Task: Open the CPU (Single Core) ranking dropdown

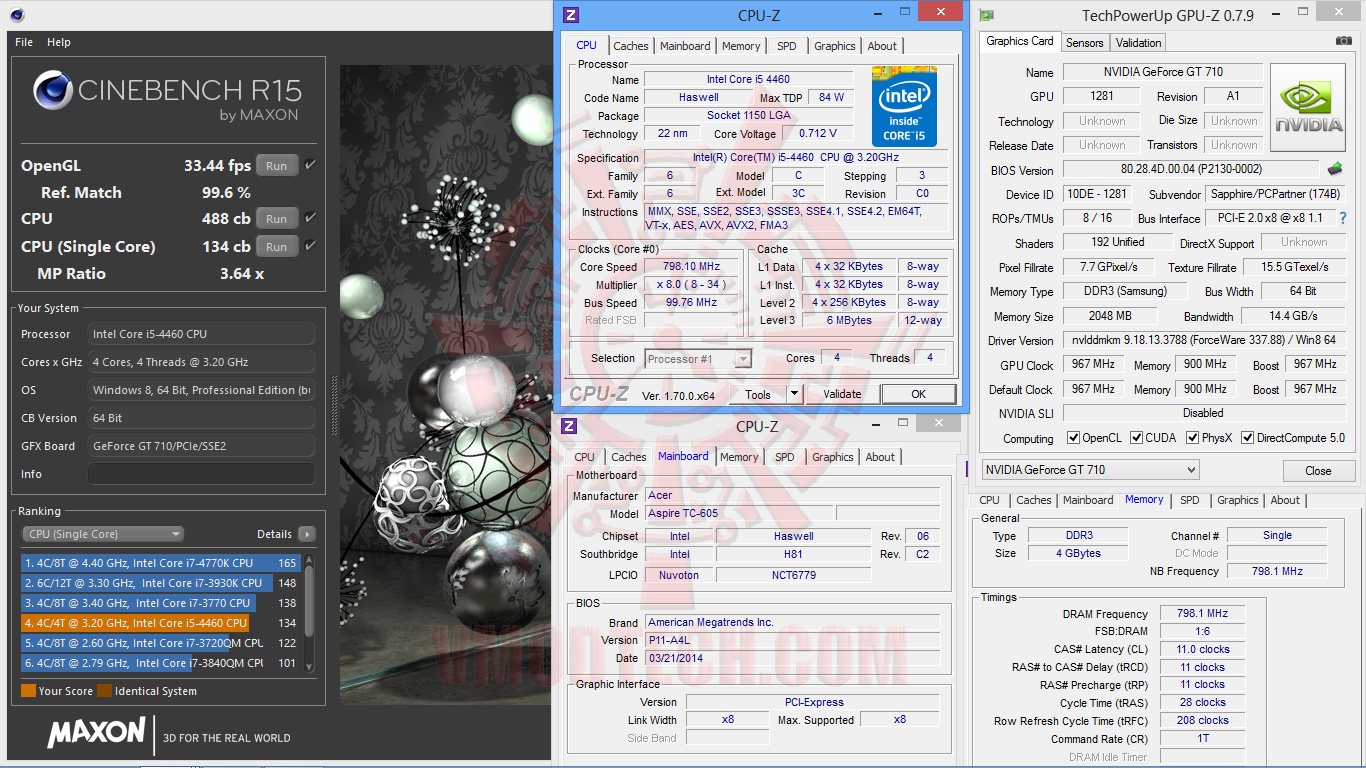Action: tap(103, 534)
